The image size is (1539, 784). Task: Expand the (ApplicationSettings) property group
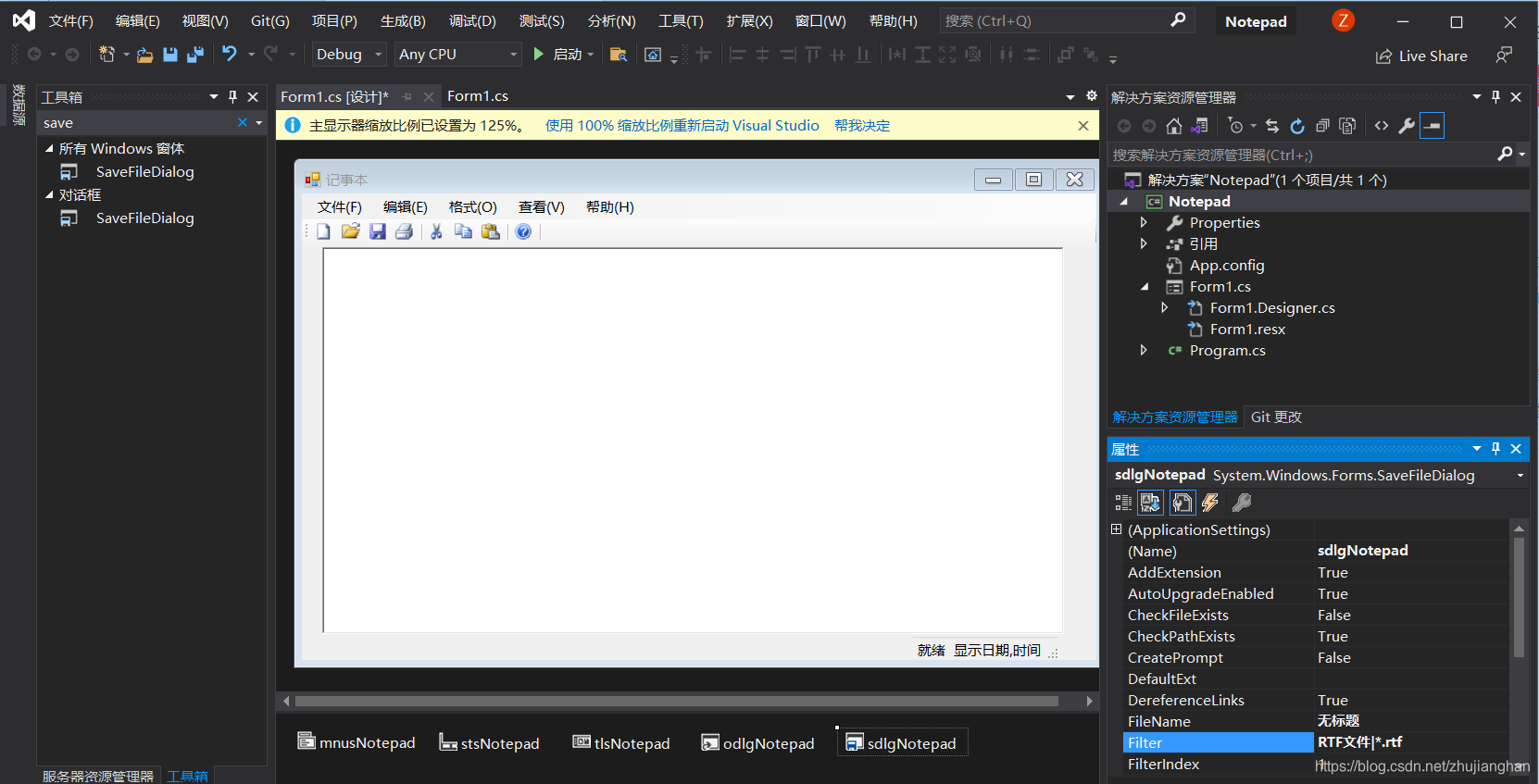(x=1116, y=529)
